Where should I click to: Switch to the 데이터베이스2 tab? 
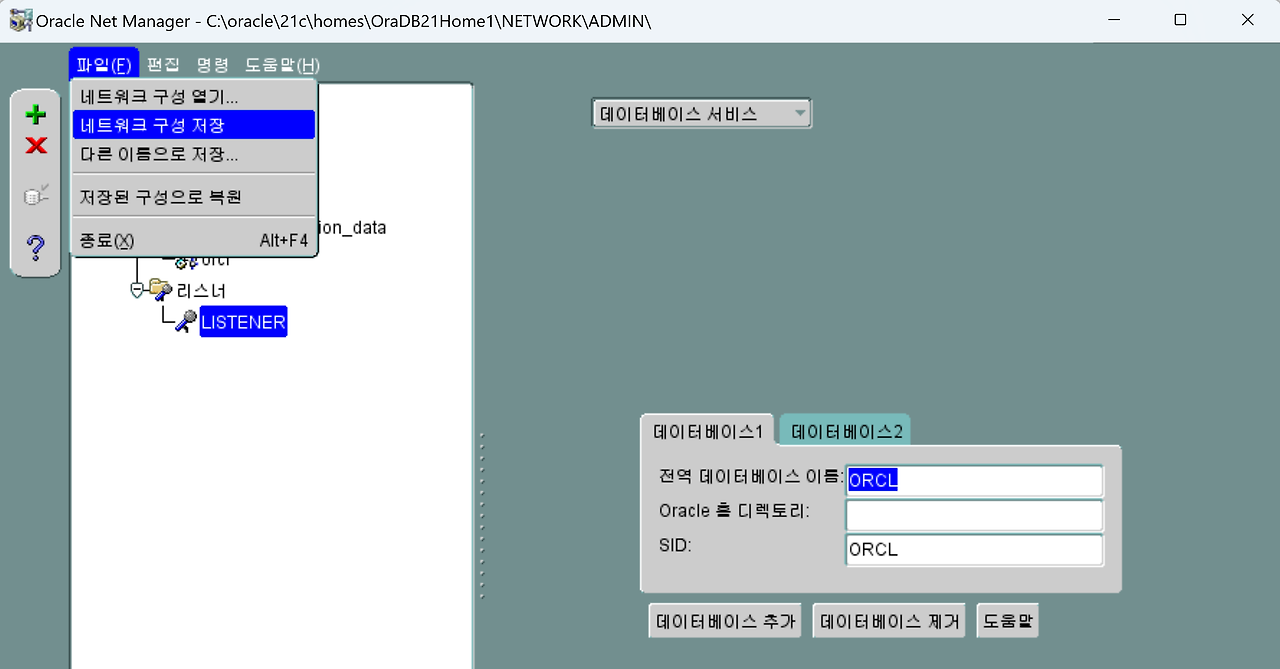pyautogui.click(x=846, y=432)
